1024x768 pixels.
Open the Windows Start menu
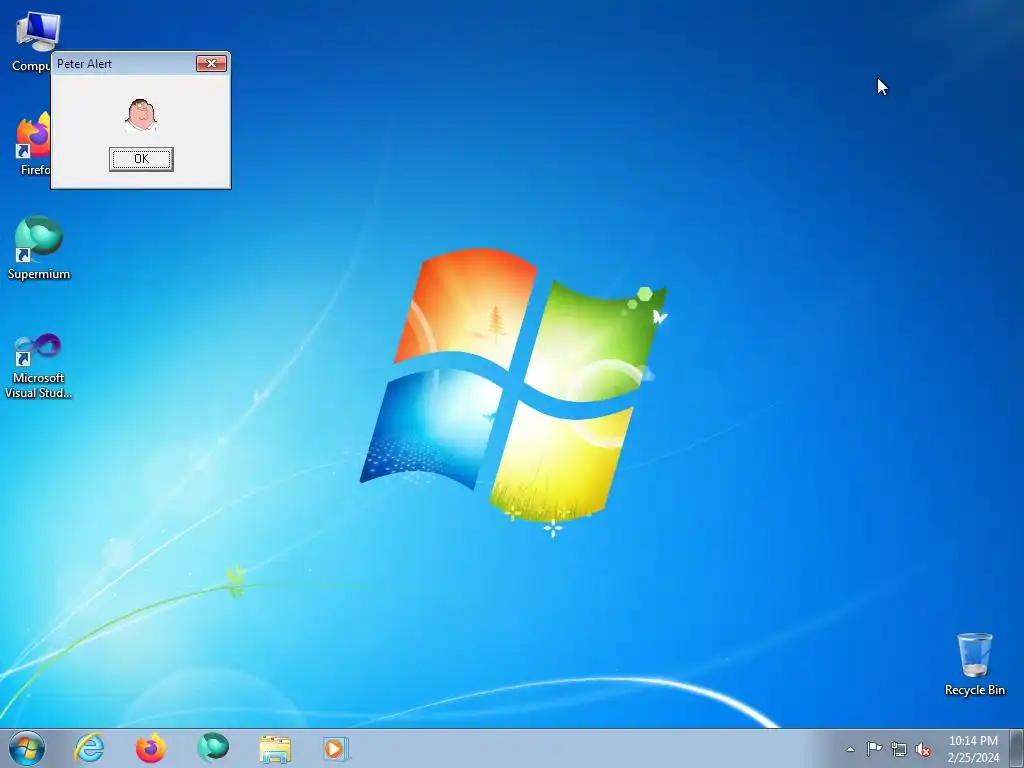(27, 748)
